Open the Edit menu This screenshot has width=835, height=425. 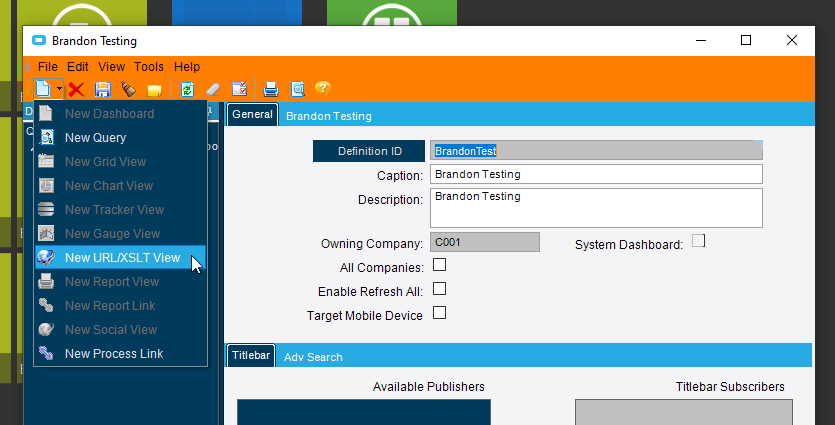(x=78, y=67)
